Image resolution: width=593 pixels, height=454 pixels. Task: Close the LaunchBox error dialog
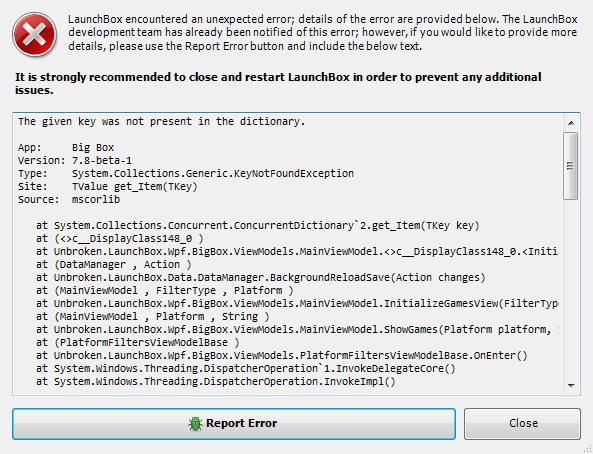[x=522, y=424]
